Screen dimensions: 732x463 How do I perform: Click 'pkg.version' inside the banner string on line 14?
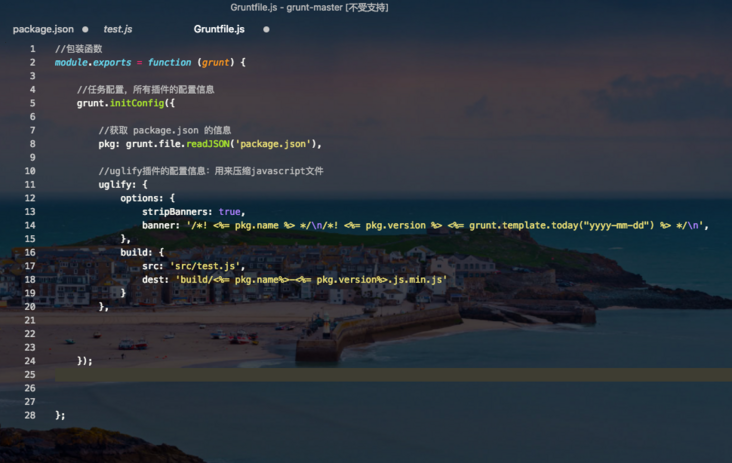(x=395, y=225)
